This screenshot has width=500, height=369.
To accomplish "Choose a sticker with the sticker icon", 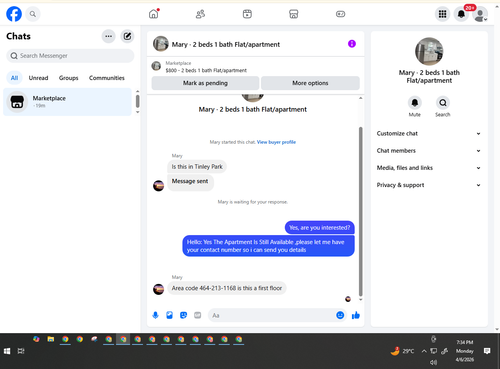I will [x=183, y=315].
